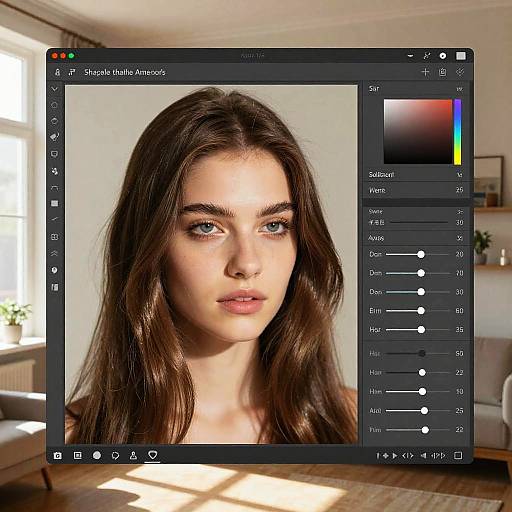Collapse the left toolbar with the top chevron
Screen dimensions: 512x512
pos(54,89)
